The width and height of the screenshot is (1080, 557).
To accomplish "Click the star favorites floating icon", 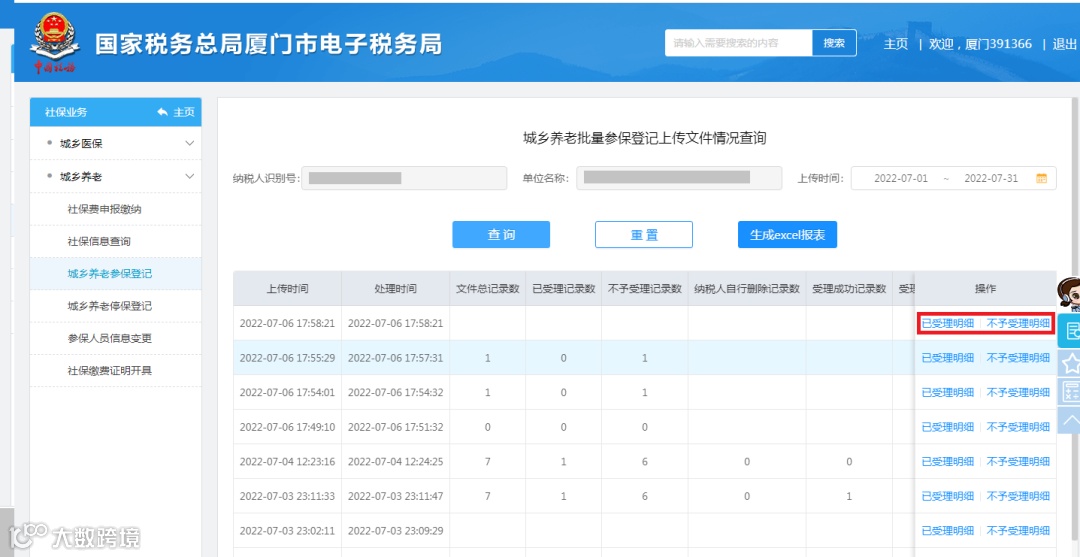I will (1071, 363).
